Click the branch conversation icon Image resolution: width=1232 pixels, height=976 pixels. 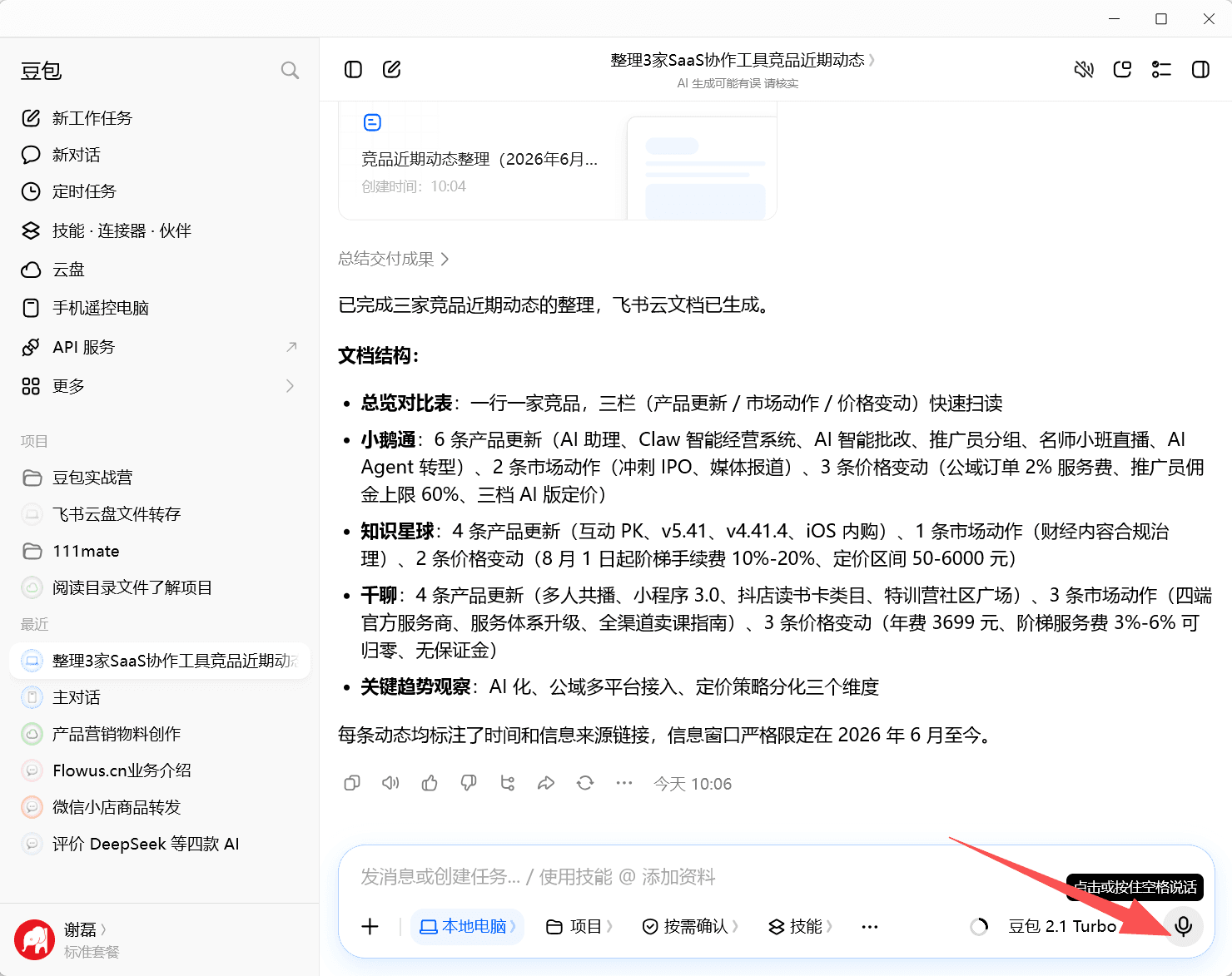[x=507, y=783]
